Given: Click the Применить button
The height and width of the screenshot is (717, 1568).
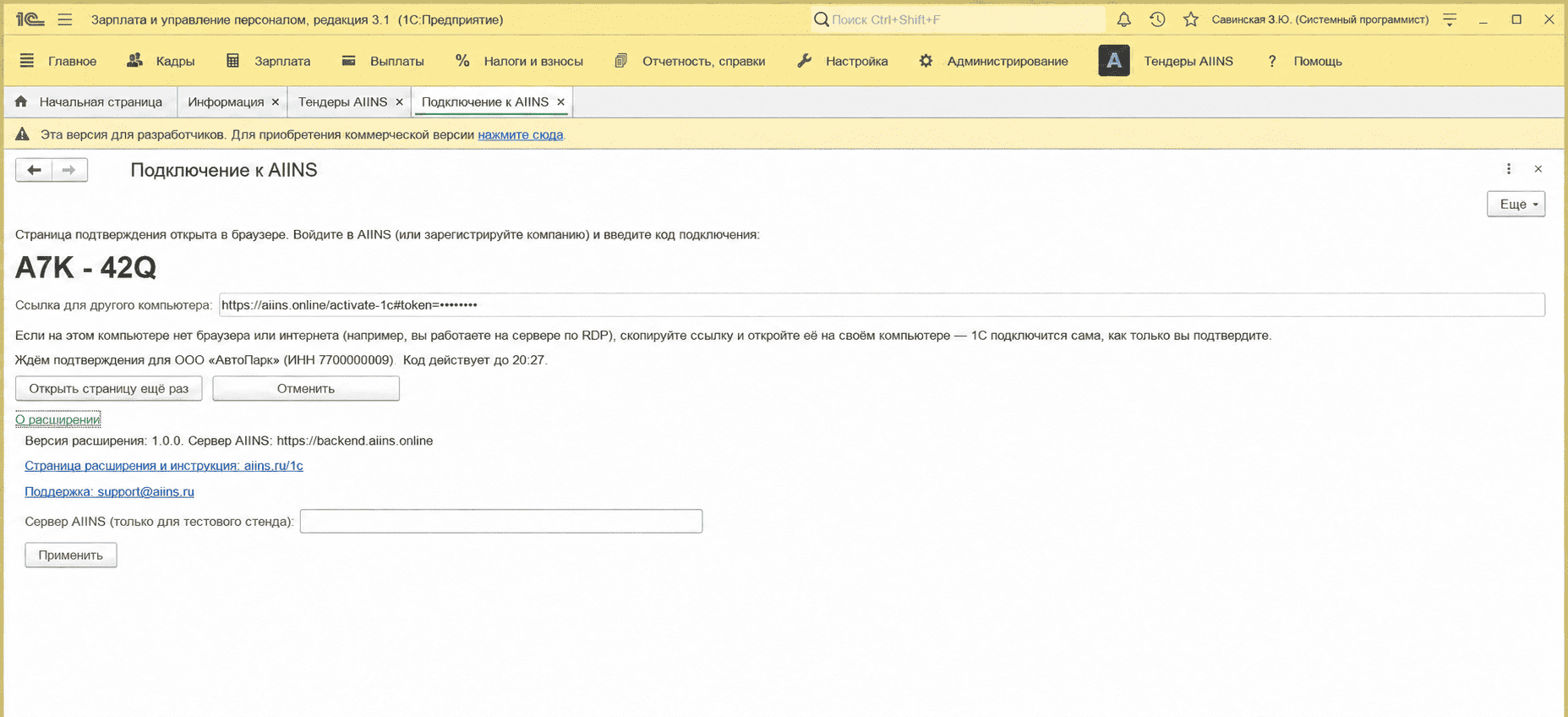Looking at the screenshot, I should pyautogui.click(x=71, y=555).
